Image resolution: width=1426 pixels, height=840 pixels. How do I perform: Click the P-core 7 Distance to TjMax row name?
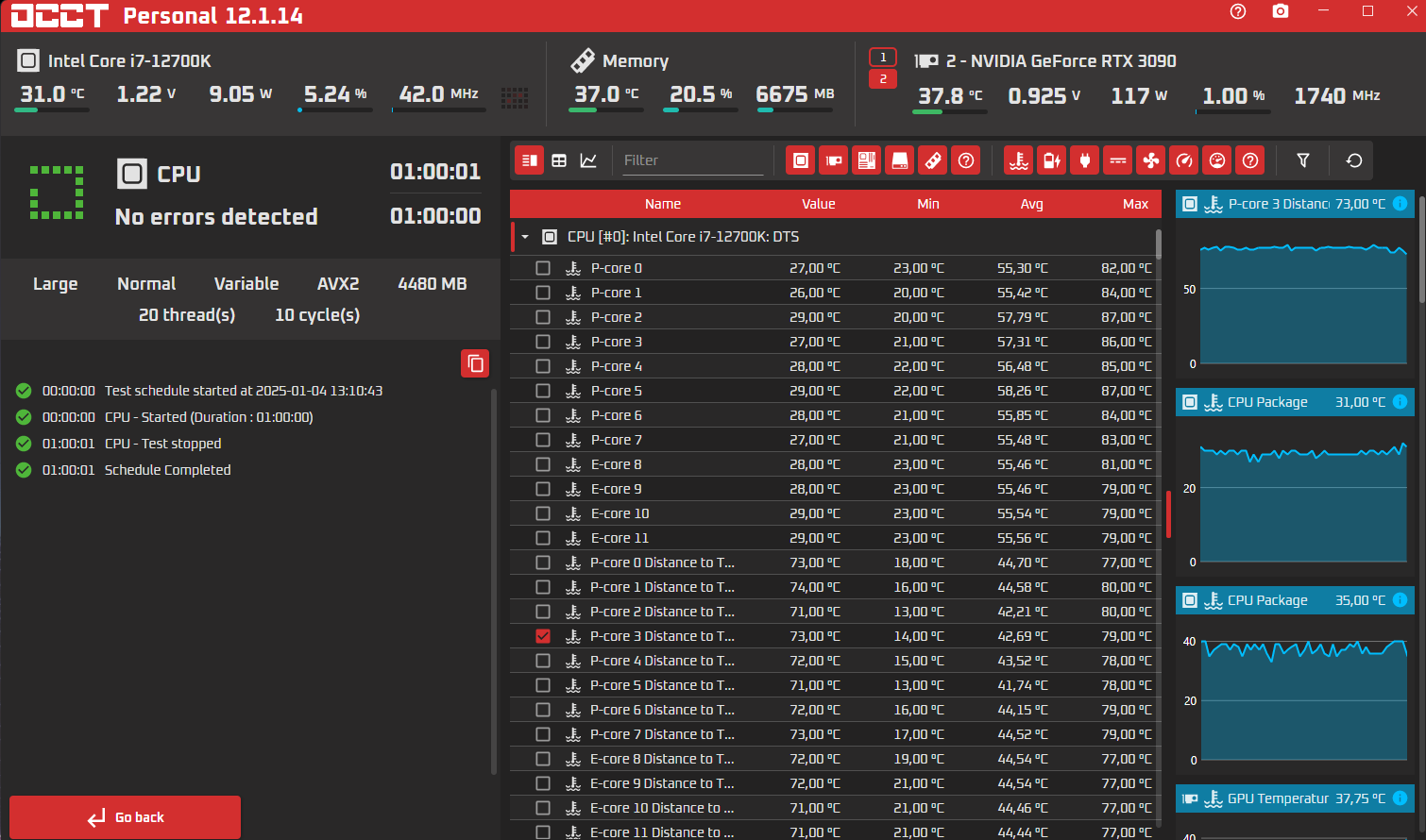(662, 734)
